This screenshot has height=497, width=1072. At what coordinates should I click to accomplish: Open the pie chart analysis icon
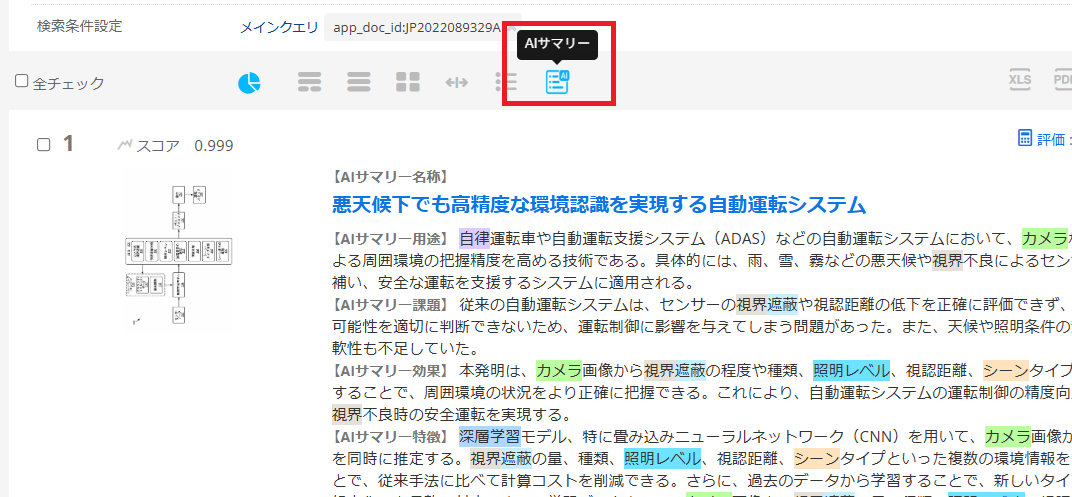click(249, 82)
